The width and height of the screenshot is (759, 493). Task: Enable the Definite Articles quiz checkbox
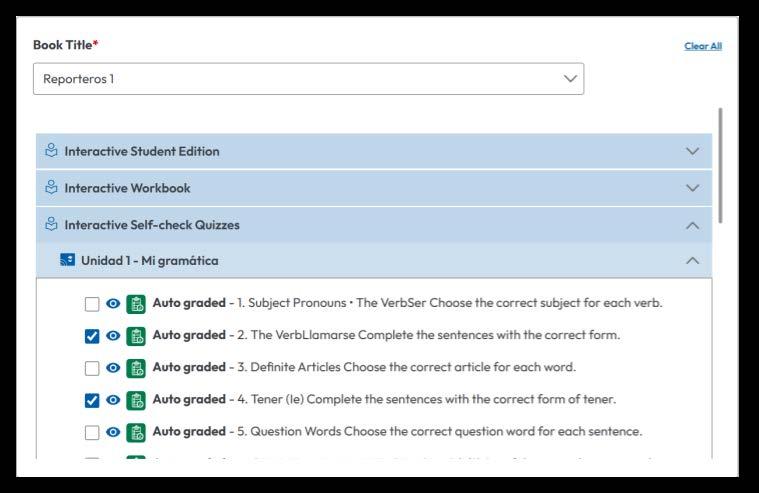[92, 368]
